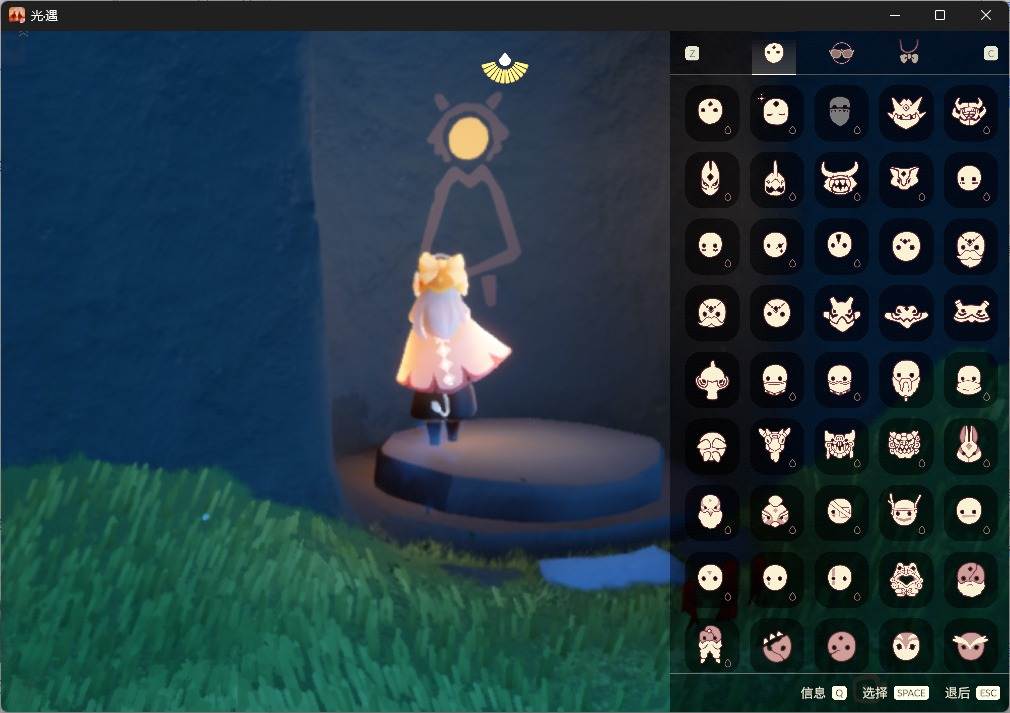Screen dimensions: 1010x713
Task: Select the wide bat-shaped mask
Action: click(x=906, y=314)
